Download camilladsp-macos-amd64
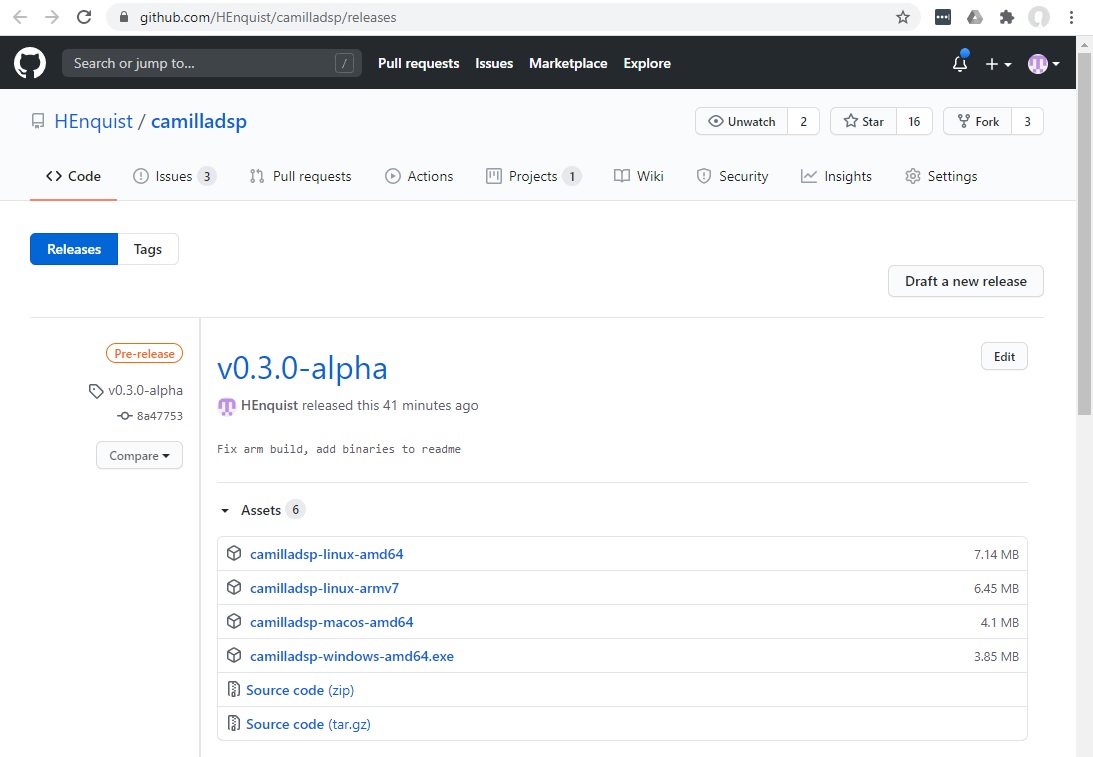 coord(331,622)
